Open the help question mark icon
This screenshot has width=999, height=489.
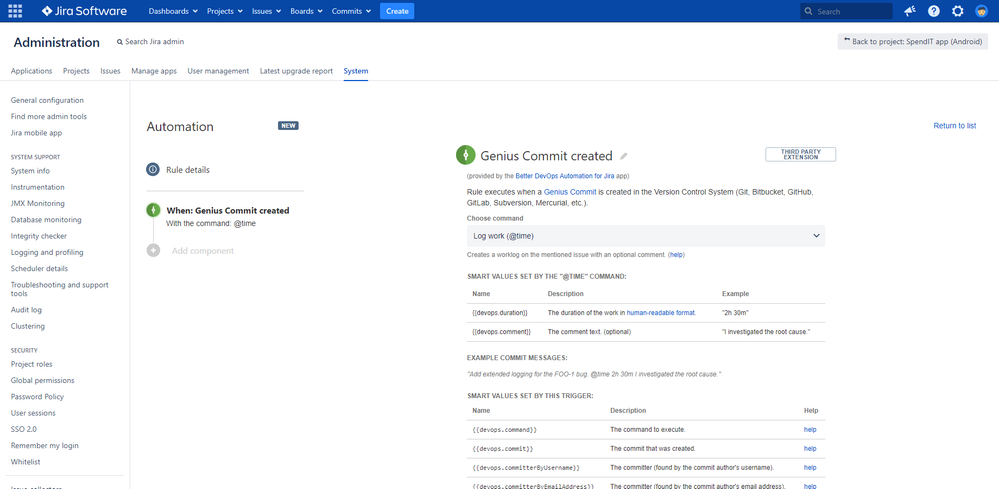point(934,11)
